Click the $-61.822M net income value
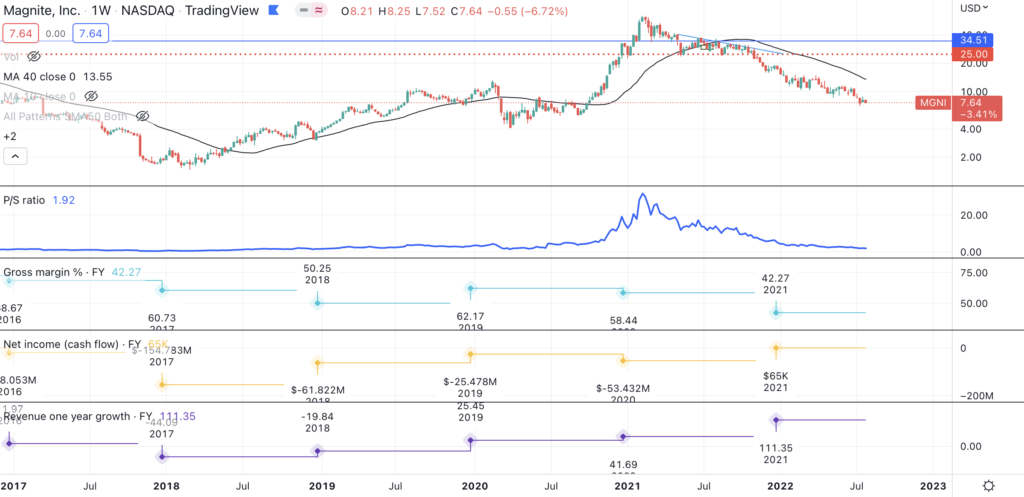 click(x=318, y=390)
